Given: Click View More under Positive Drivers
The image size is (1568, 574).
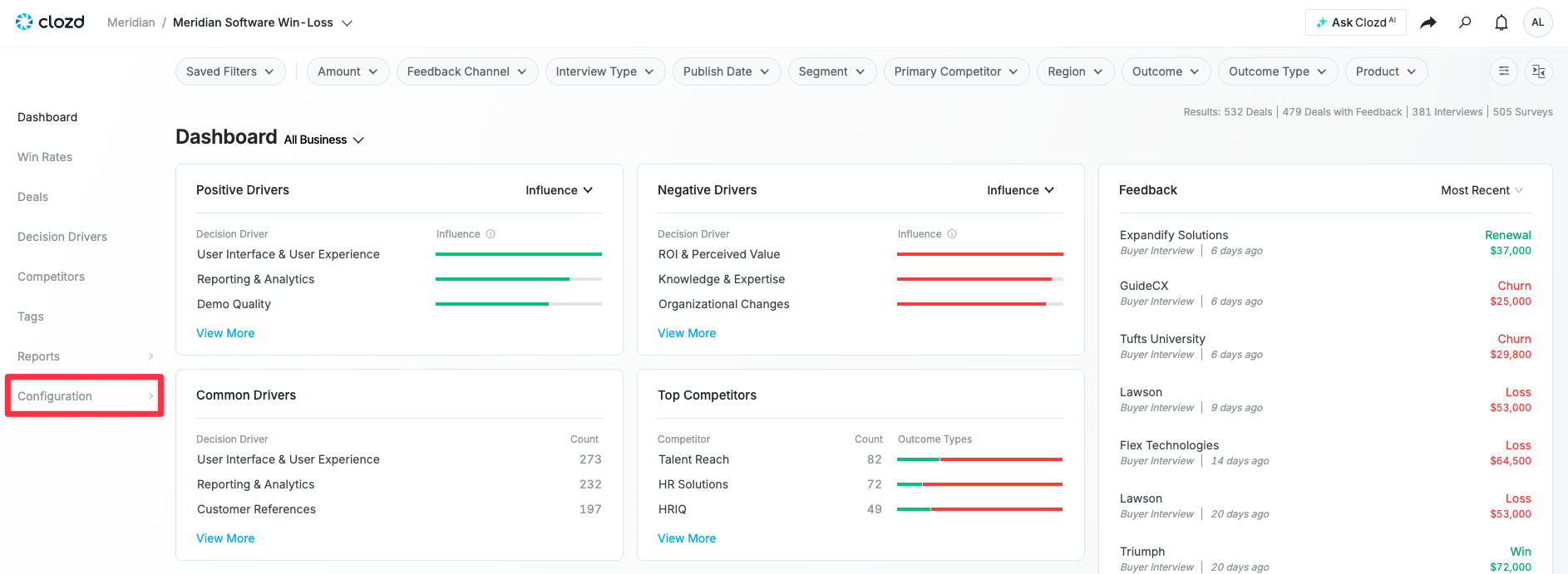Looking at the screenshot, I should [x=225, y=333].
